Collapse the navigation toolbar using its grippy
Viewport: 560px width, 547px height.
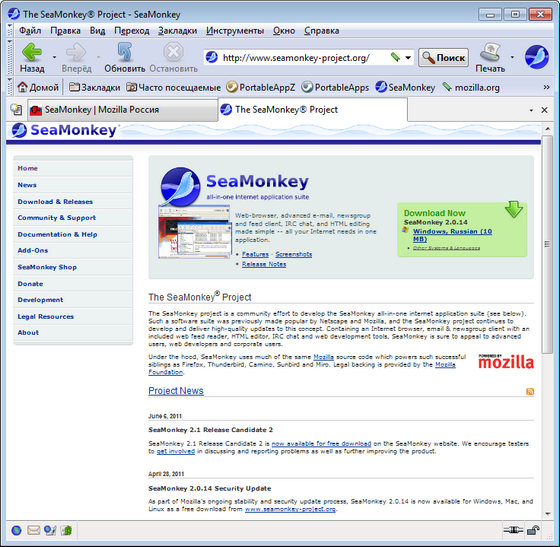[10, 56]
